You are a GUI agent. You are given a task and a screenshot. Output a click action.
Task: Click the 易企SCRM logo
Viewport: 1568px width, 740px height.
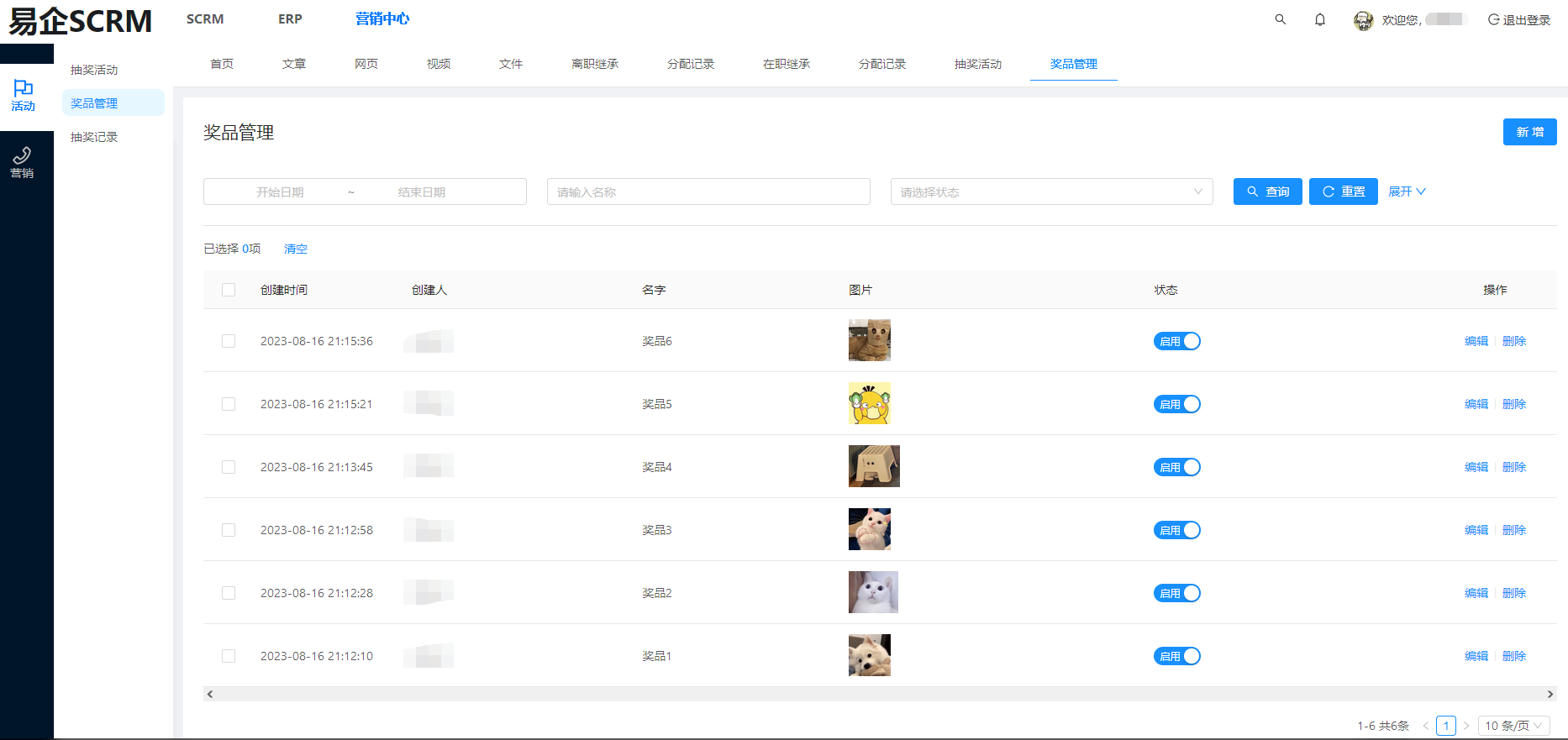coord(81,21)
